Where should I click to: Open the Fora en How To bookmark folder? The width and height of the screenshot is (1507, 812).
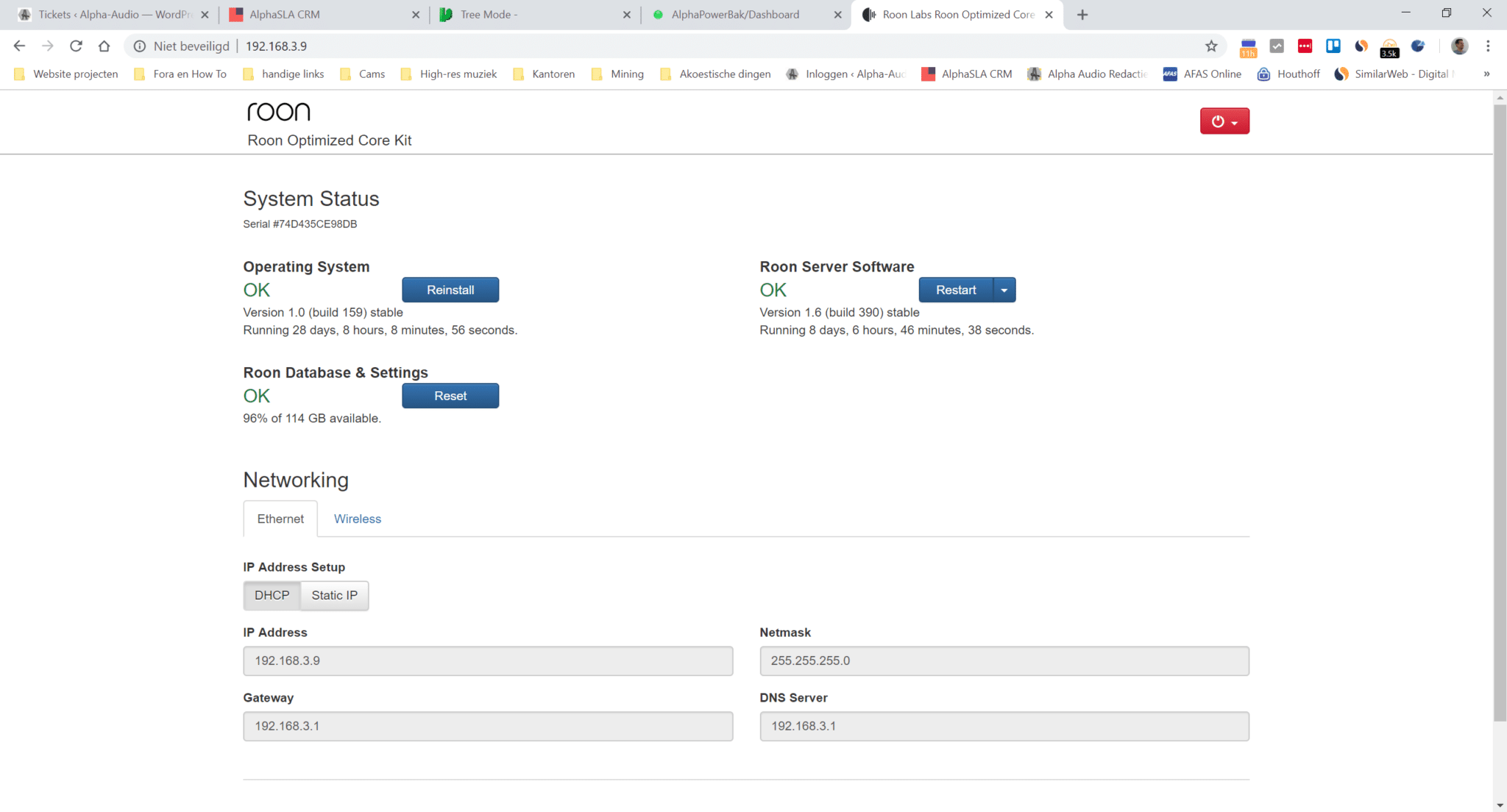click(180, 74)
